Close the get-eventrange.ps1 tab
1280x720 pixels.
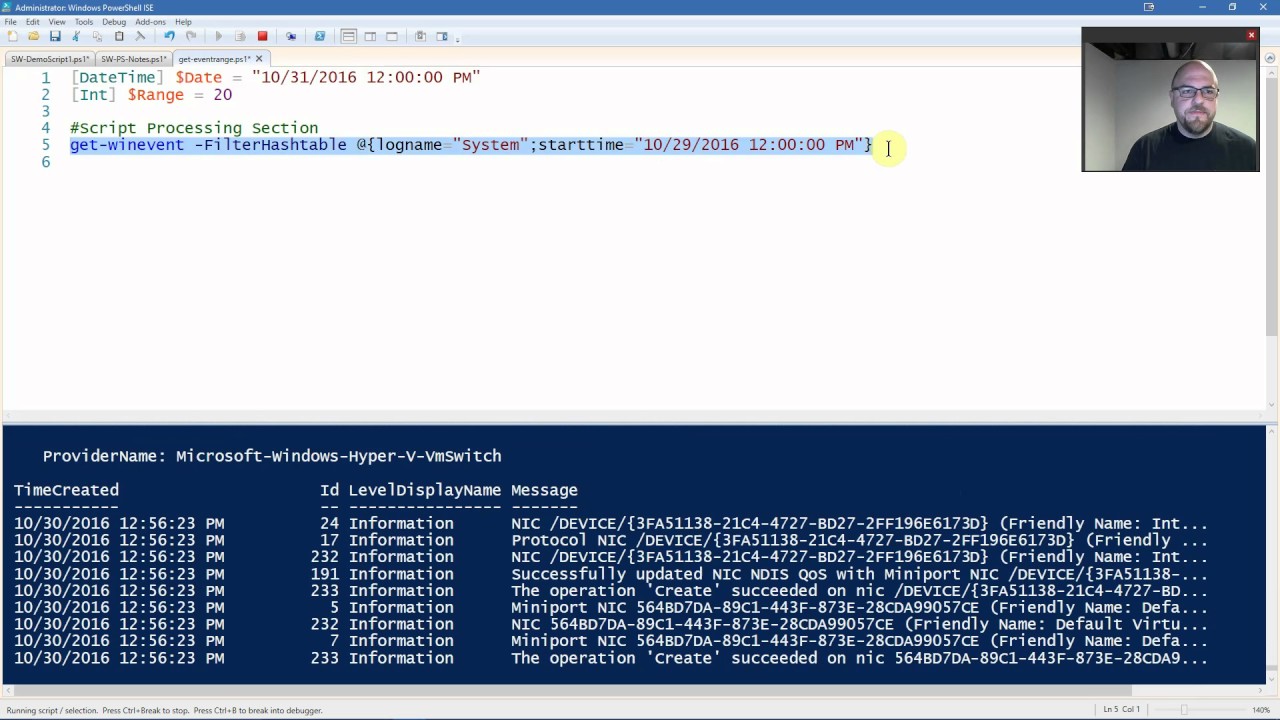pyautogui.click(x=258, y=59)
